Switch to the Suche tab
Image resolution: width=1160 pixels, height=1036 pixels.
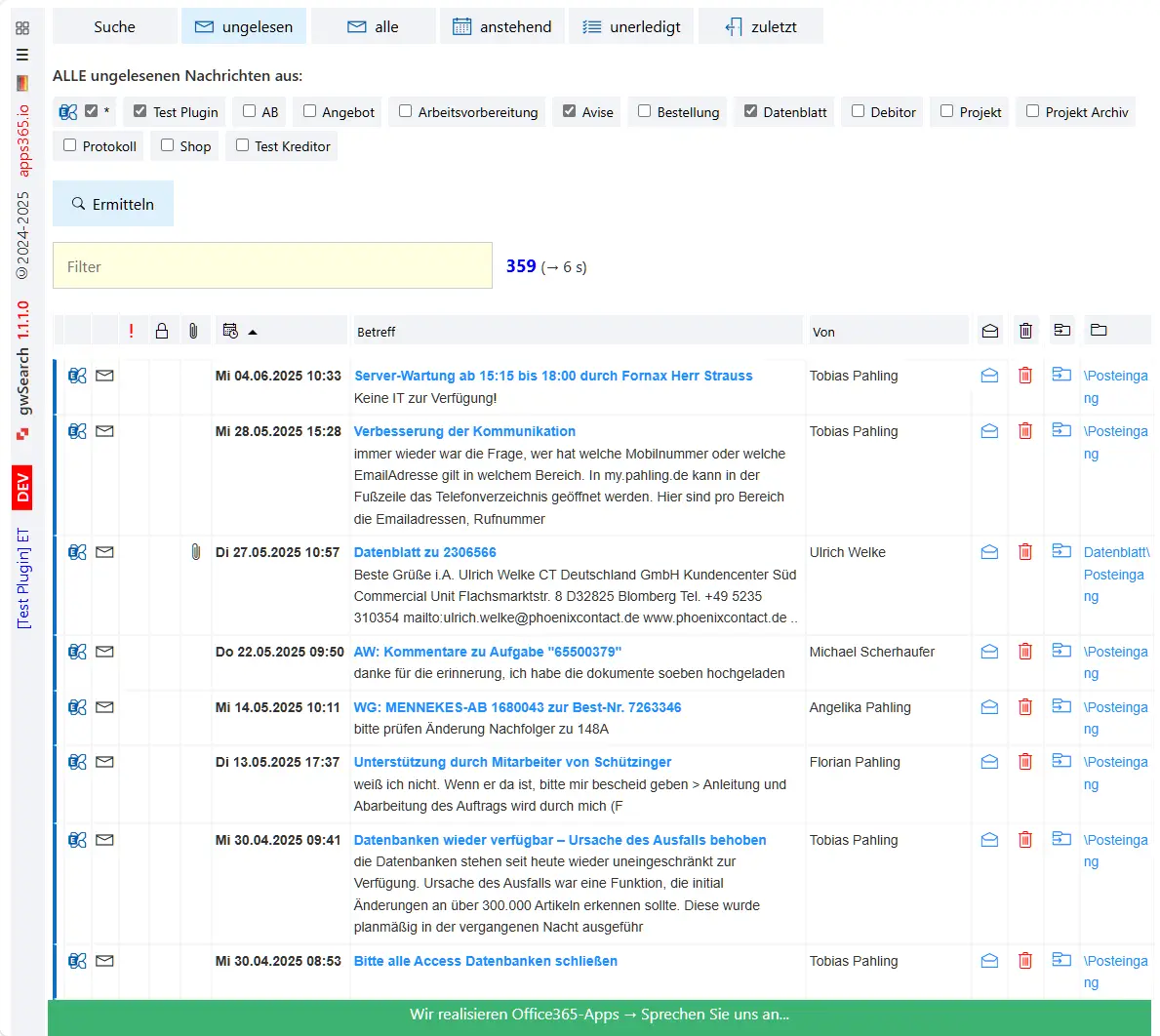click(115, 26)
